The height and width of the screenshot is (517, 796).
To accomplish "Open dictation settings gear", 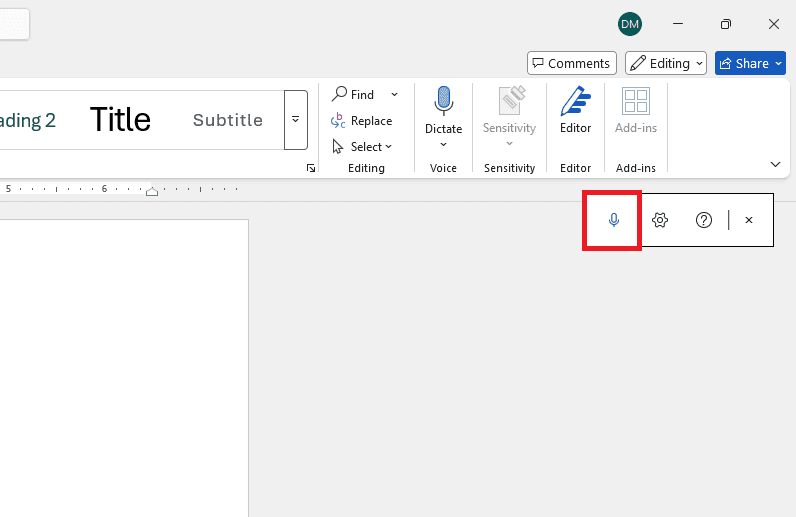I will click(x=659, y=220).
